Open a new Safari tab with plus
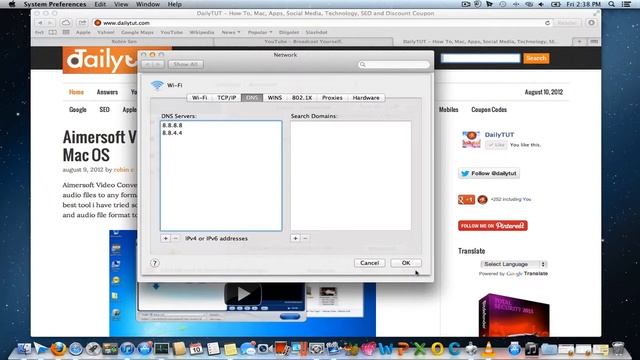 579,42
